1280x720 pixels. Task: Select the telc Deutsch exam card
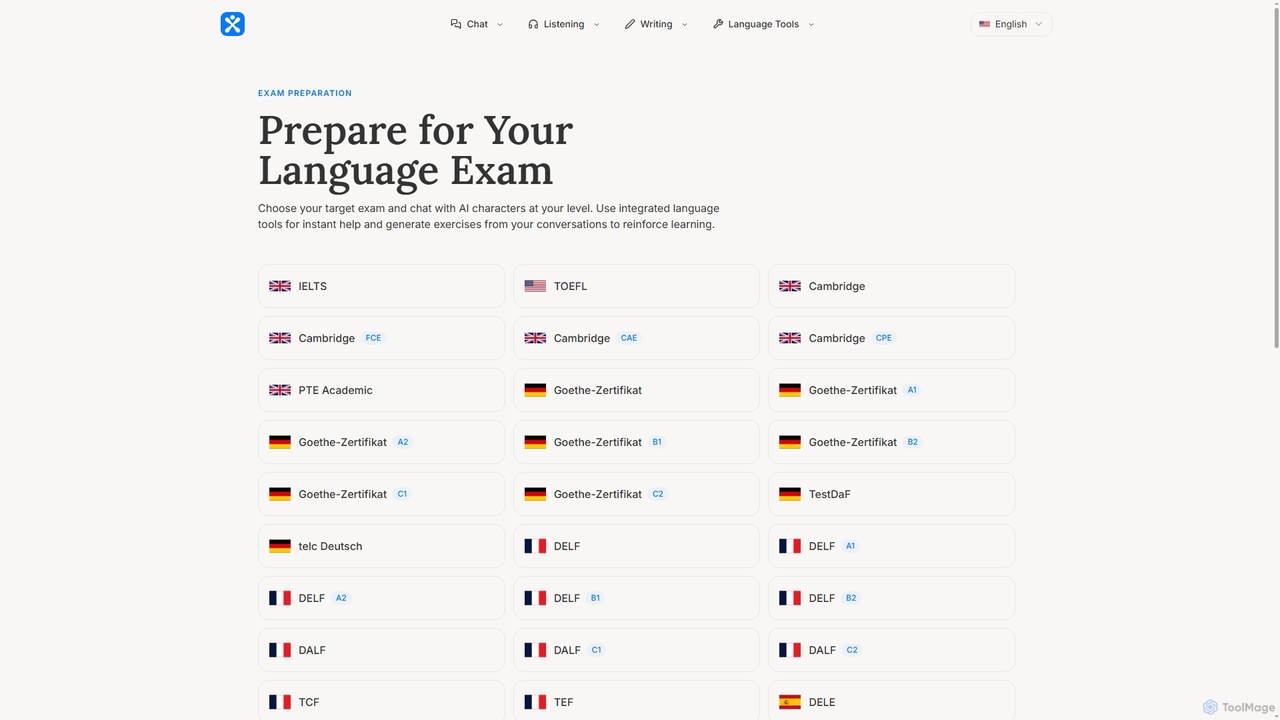coord(381,546)
